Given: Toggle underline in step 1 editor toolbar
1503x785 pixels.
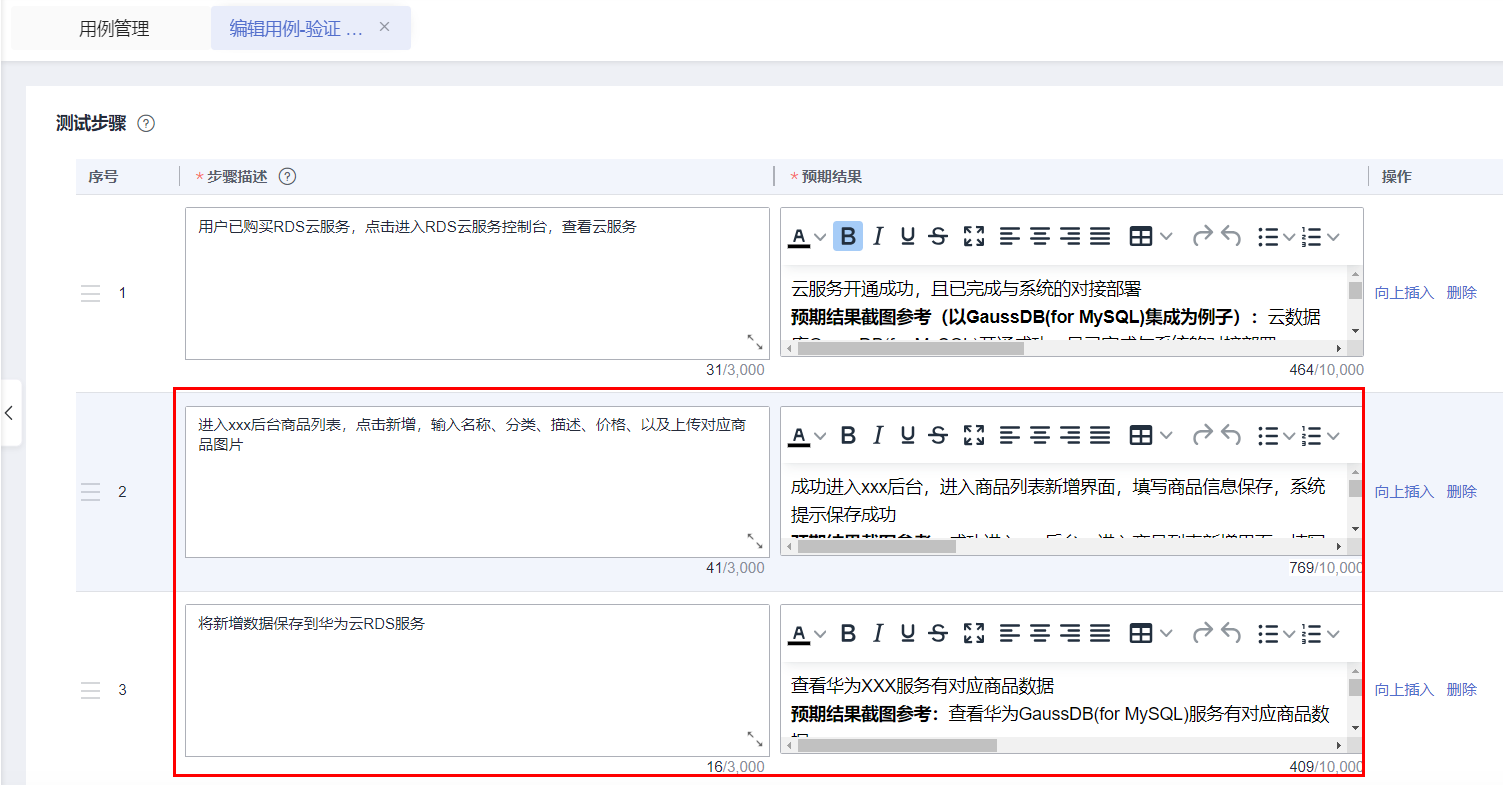Looking at the screenshot, I should click(908, 237).
